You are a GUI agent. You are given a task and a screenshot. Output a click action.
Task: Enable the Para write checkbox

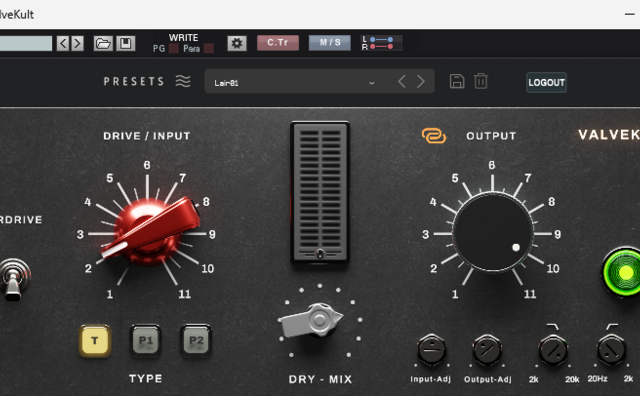[x=209, y=49]
